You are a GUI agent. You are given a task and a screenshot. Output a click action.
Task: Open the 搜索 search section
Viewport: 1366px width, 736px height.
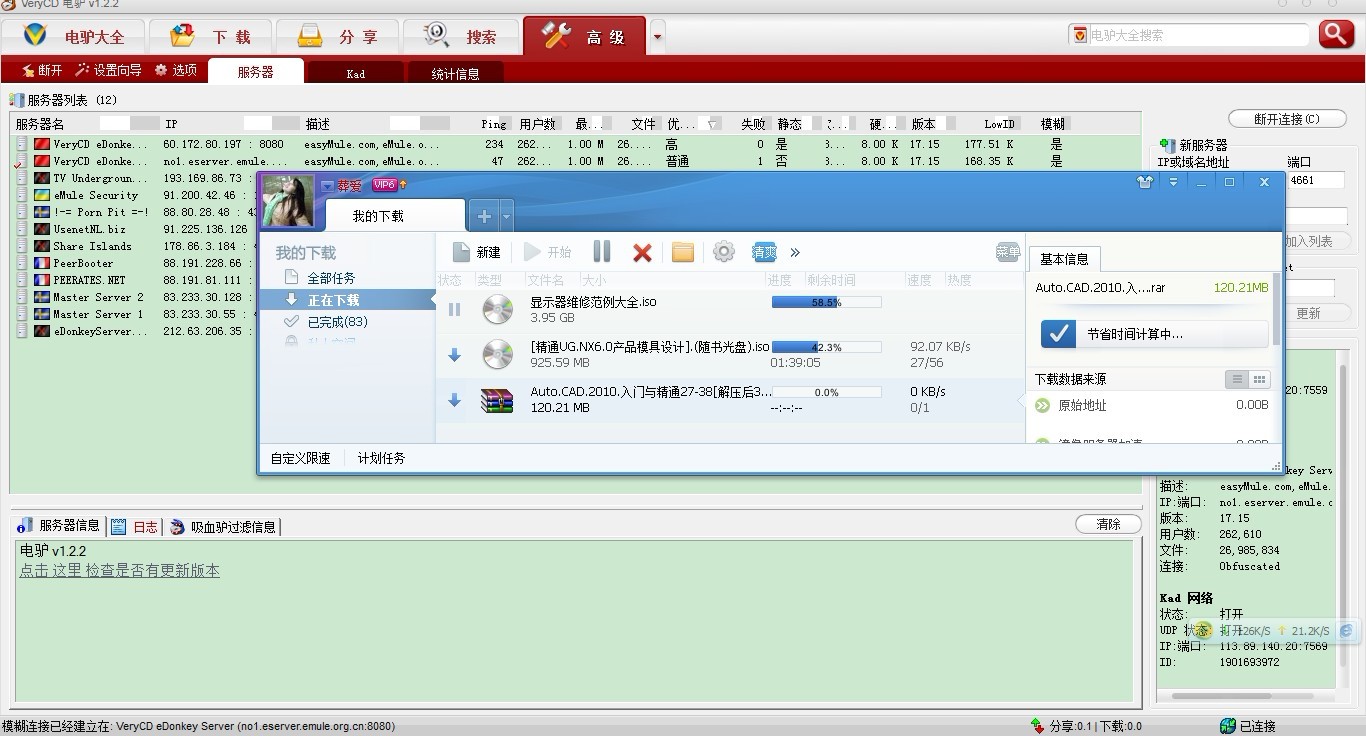pyautogui.click(x=460, y=37)
